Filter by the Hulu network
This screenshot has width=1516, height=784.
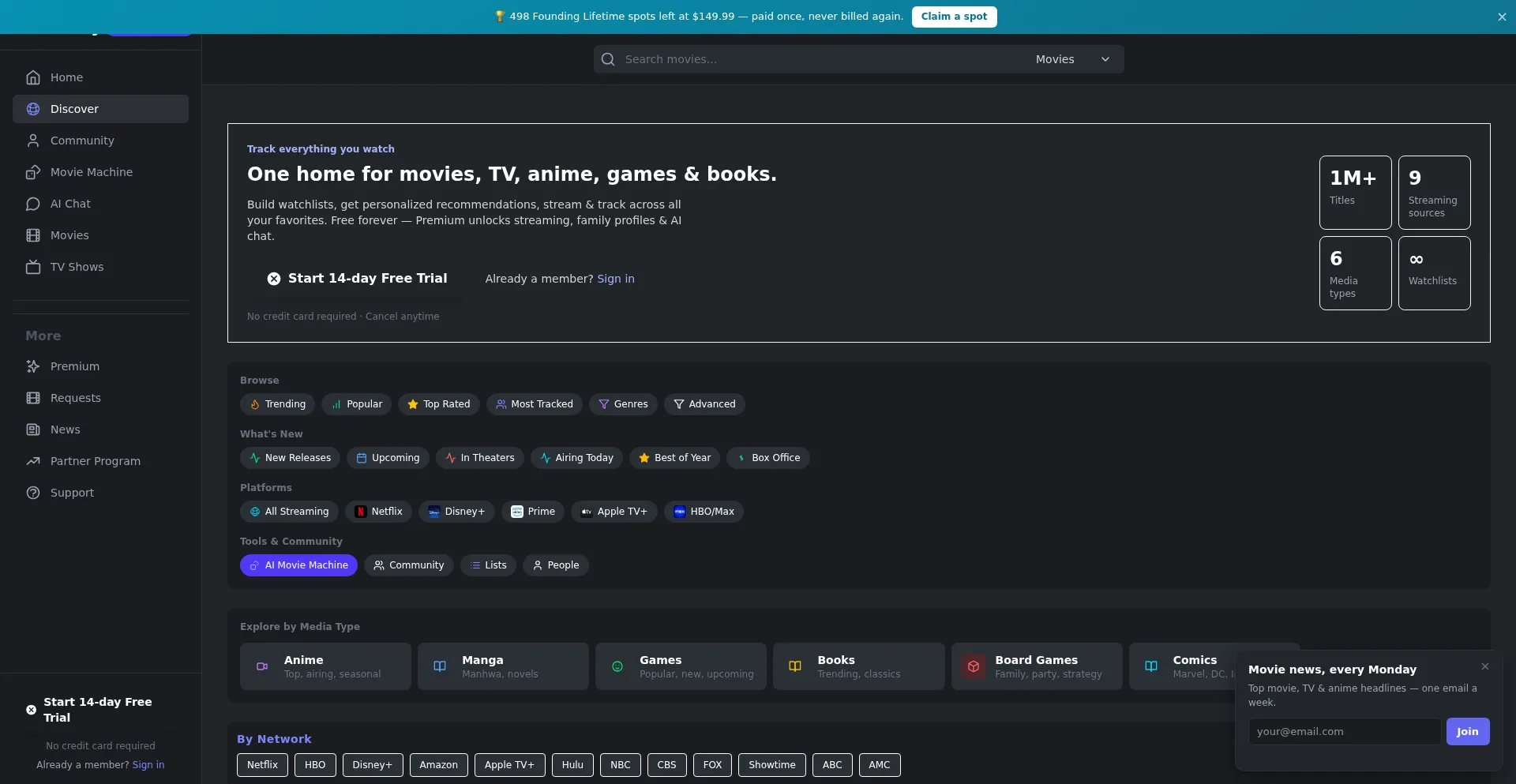(x=572, y=765)
